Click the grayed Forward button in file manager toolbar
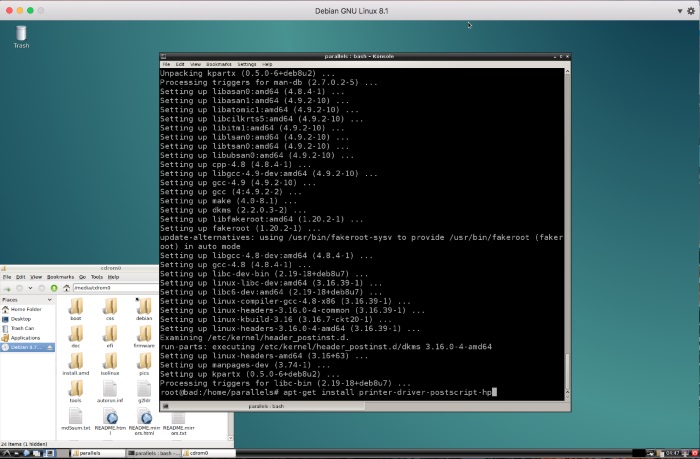The image size is (700, 459). tap(42, 288)
